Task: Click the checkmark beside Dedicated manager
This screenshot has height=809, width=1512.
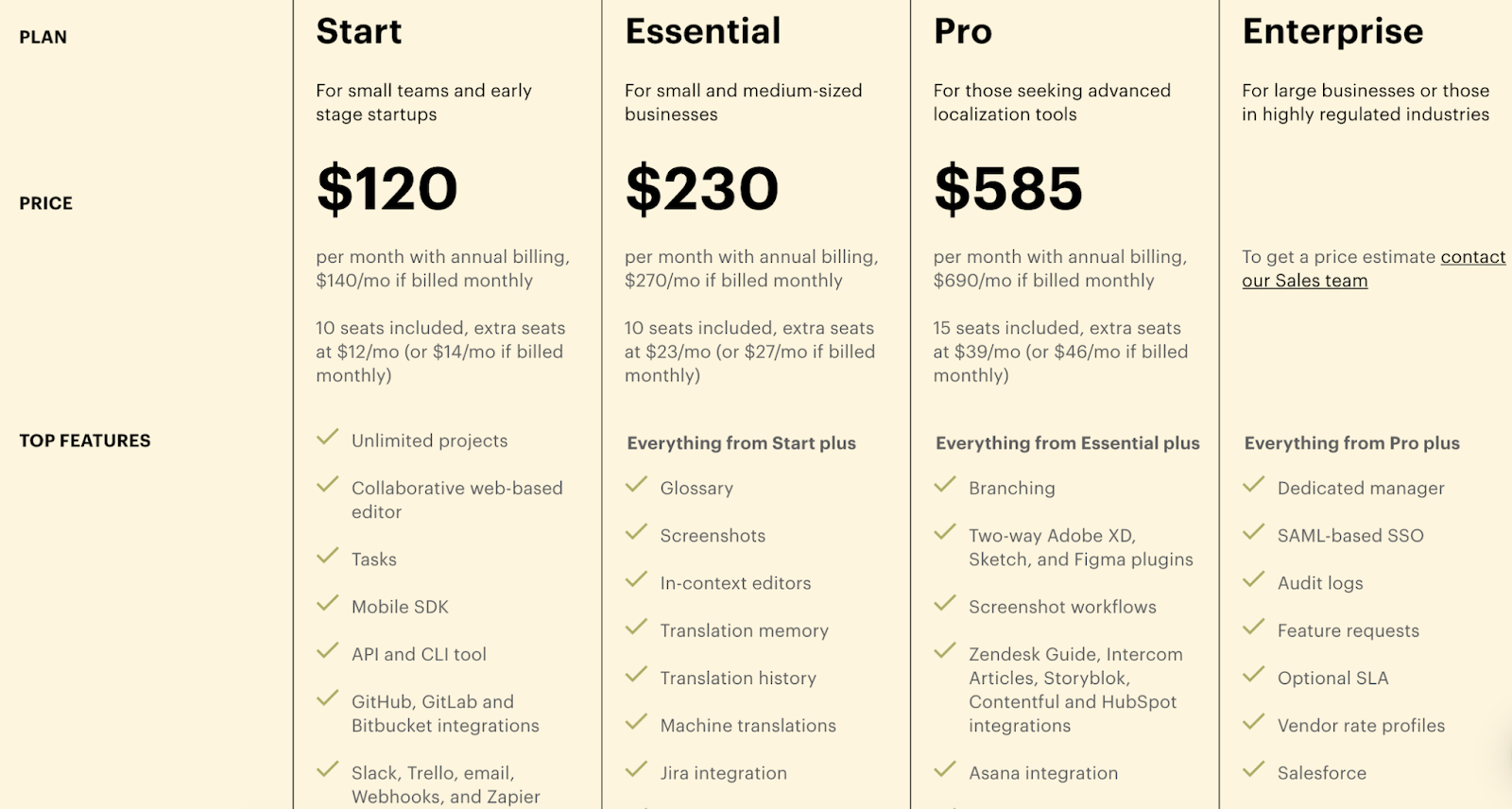Action: click(x=1253, y=485)
